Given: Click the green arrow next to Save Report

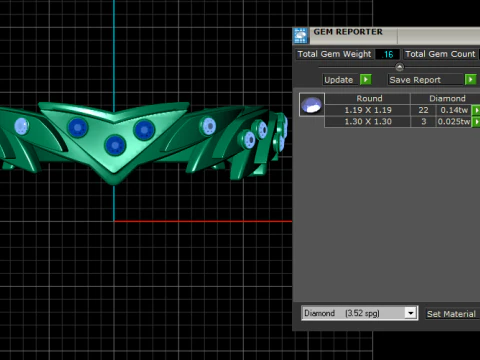Looking at the screenshot, I should point(470,80).
